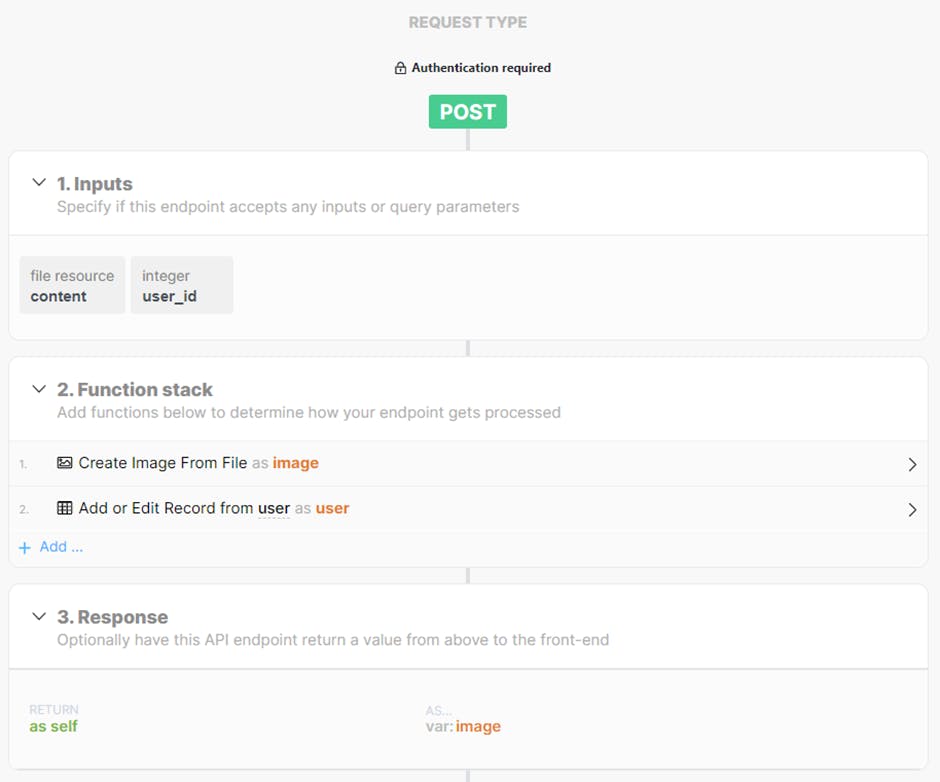
Task: Click the var: image response value
Action: coord(463,726)
